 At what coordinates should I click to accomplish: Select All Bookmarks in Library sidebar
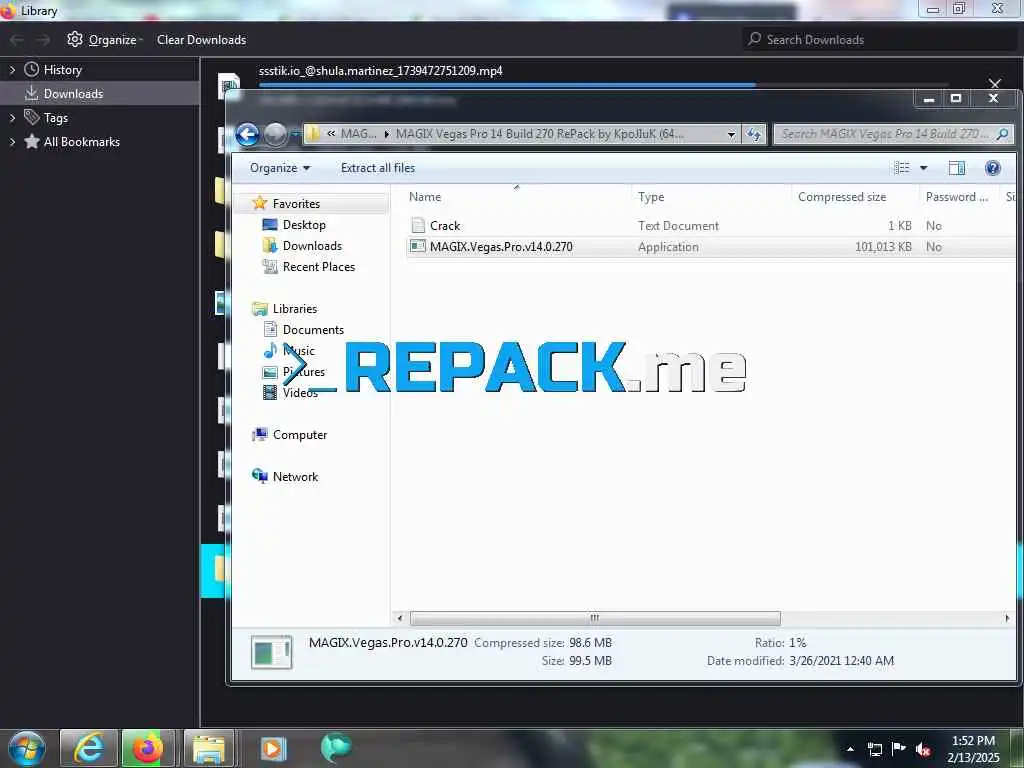(82, 142)
